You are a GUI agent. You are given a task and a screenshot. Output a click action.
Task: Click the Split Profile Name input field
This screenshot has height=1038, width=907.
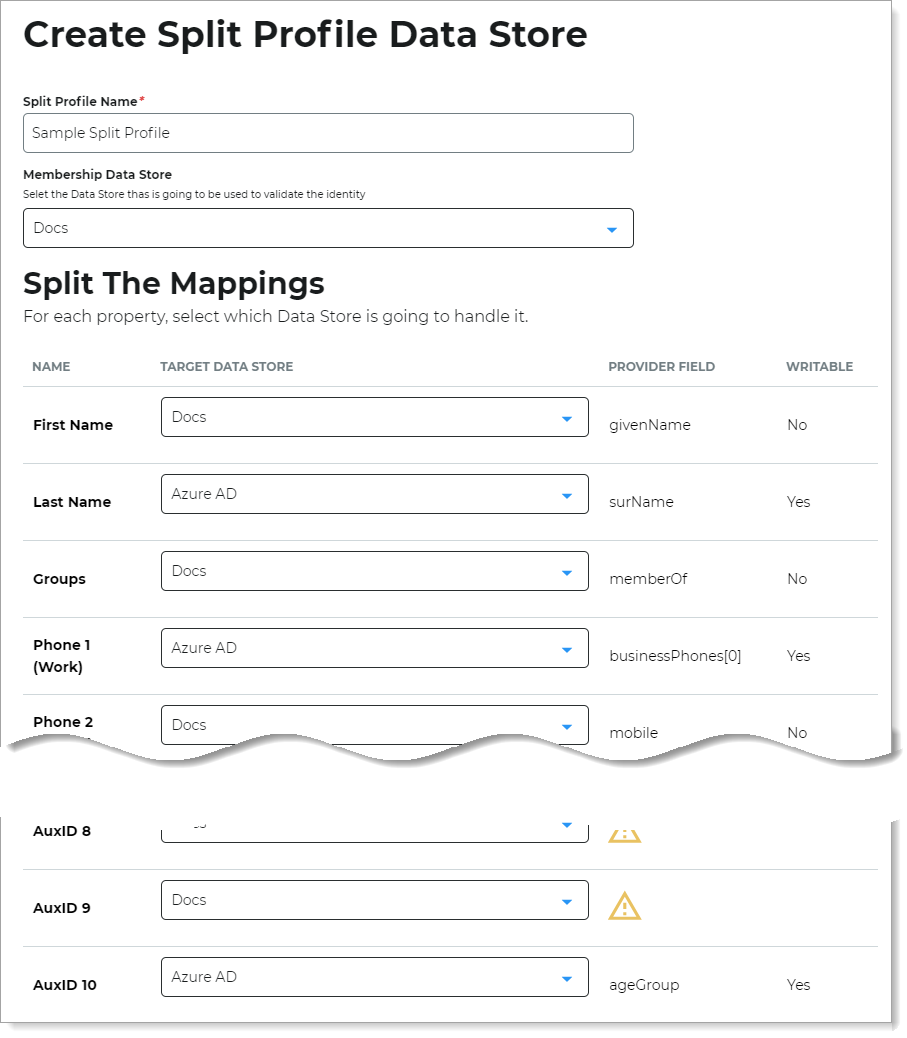coord(328,133)
